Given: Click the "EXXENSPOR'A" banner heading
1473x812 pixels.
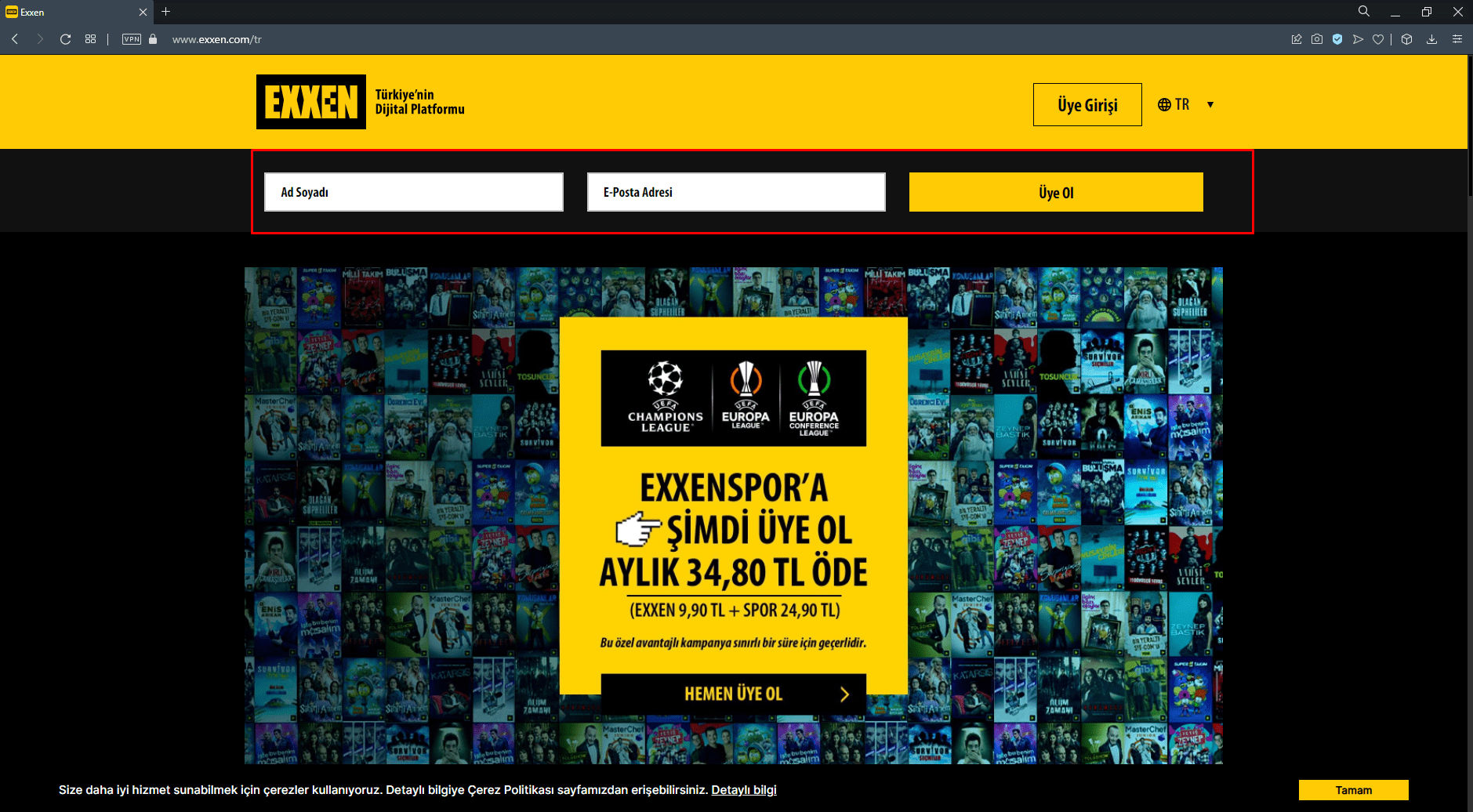Looking at the screenshot, I should pos(734,488).
